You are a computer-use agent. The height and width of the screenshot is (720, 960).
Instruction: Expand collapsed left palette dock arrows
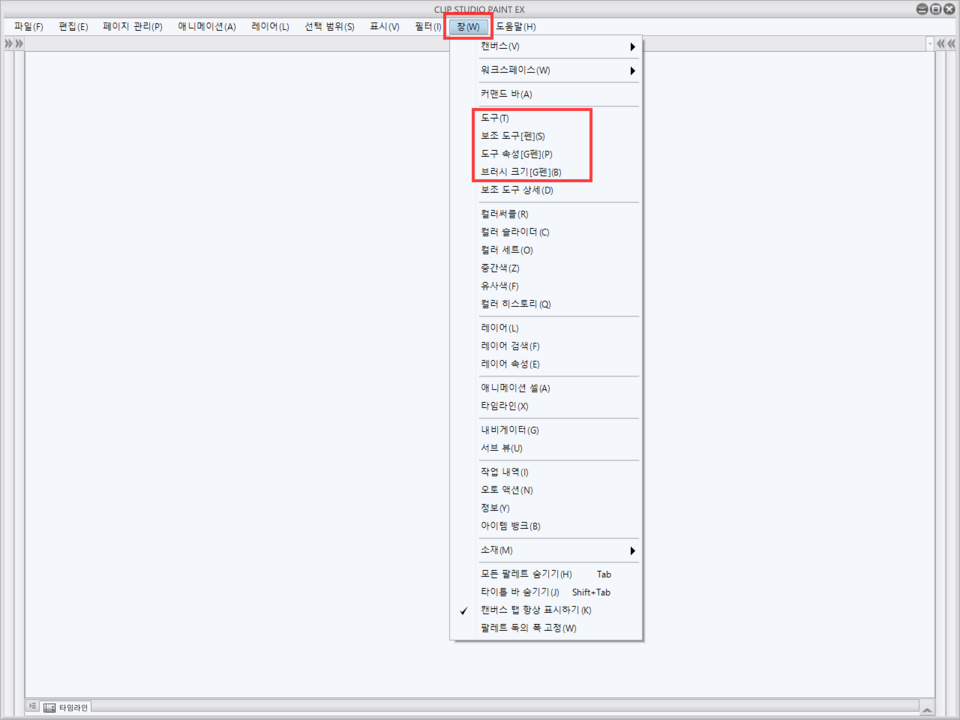[8, 43]
